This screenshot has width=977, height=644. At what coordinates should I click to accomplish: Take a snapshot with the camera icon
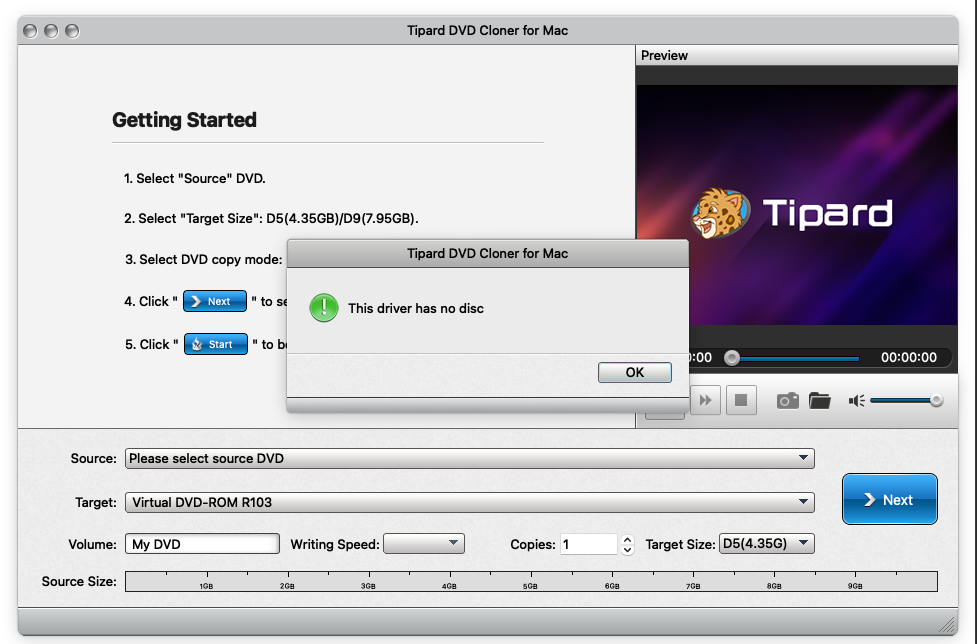point(788,401)
